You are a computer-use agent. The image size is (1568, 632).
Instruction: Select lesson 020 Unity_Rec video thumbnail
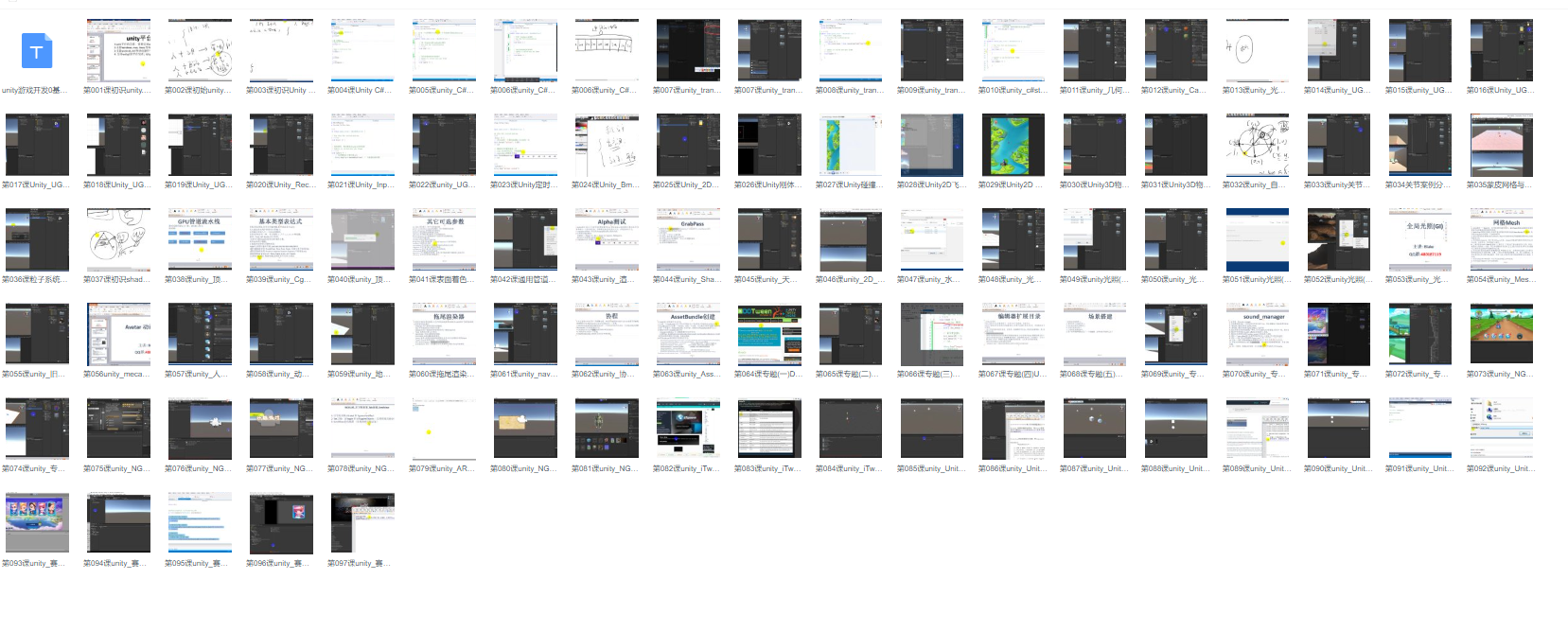pyautogui.click(x=281, y=146)
